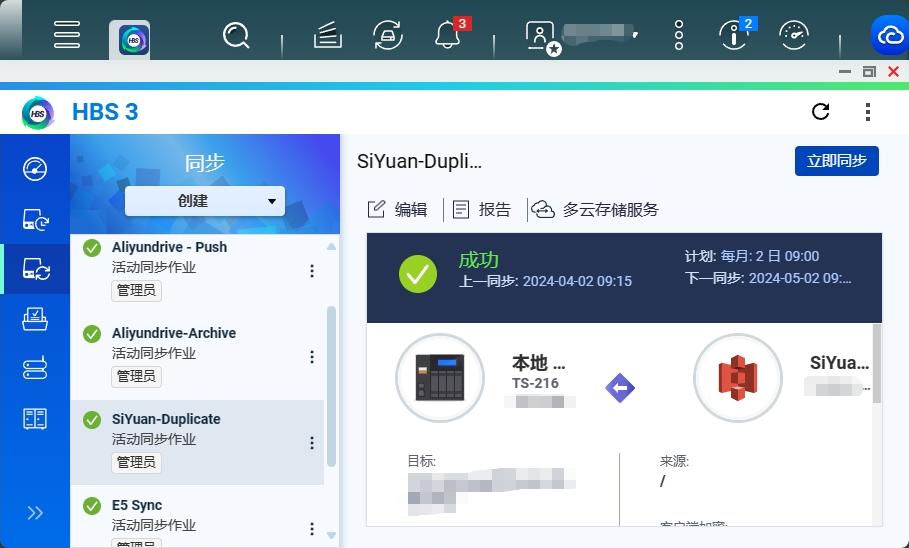Click the 成功 status text
Image resolution: width=909 pixels, height=548 pixels.
coord(478,260)
